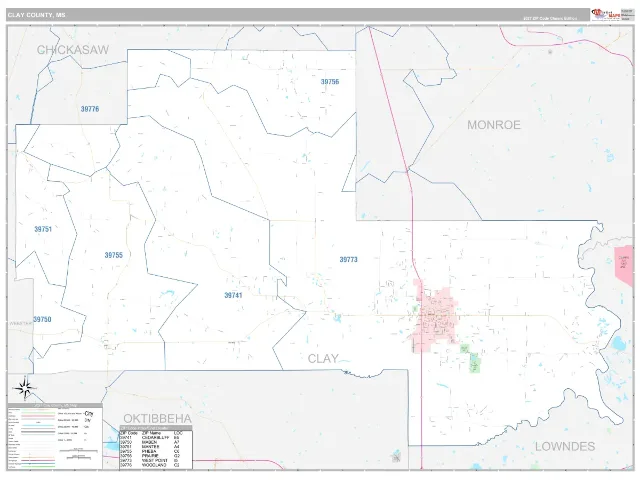Click the 'CLAY COUNTY, MS' title

(x=36, y=15)
